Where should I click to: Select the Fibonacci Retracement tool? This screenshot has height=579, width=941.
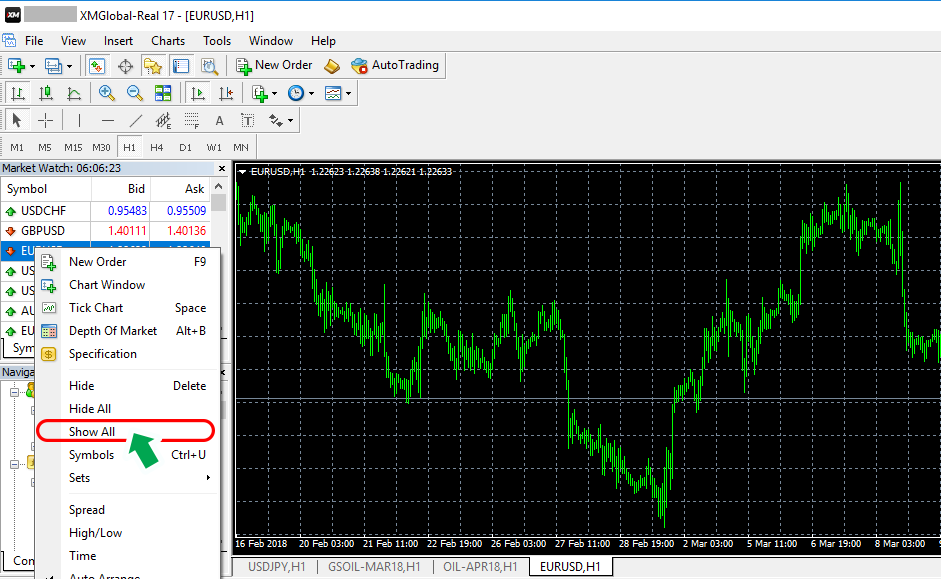click(191, 121)
